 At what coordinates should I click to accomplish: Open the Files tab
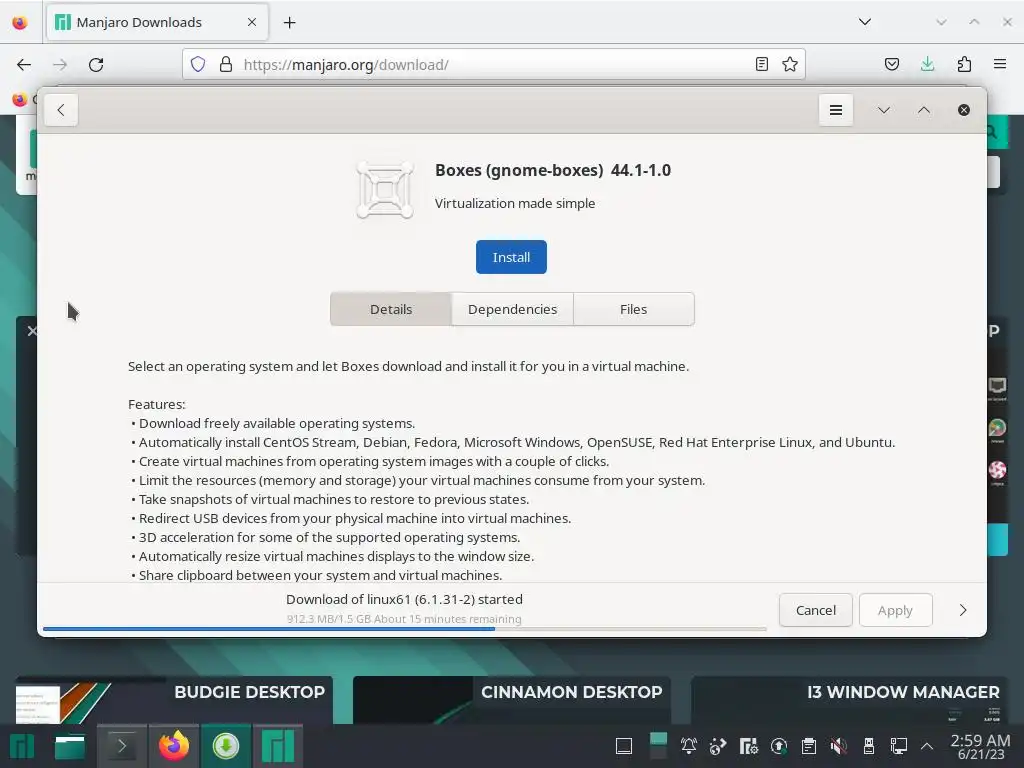point(633,309)
